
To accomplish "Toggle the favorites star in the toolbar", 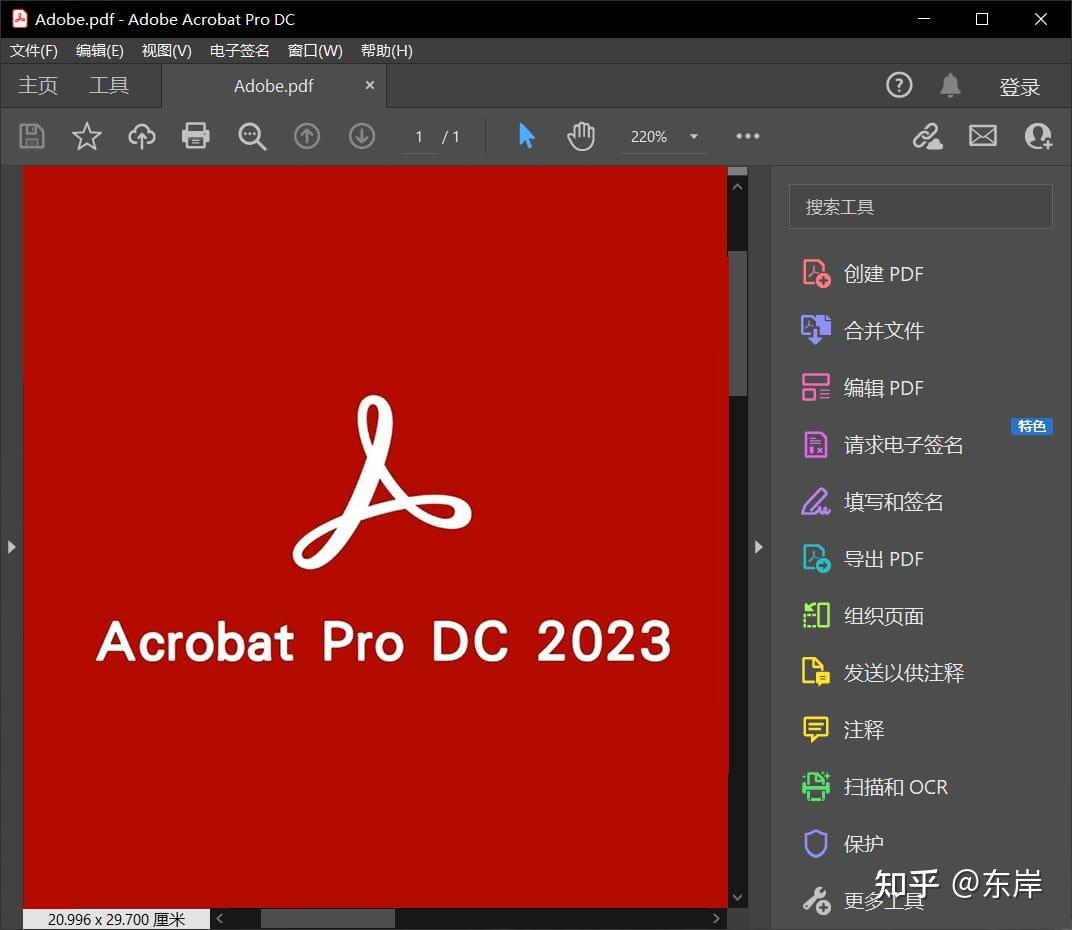I will tap(87, 136).
